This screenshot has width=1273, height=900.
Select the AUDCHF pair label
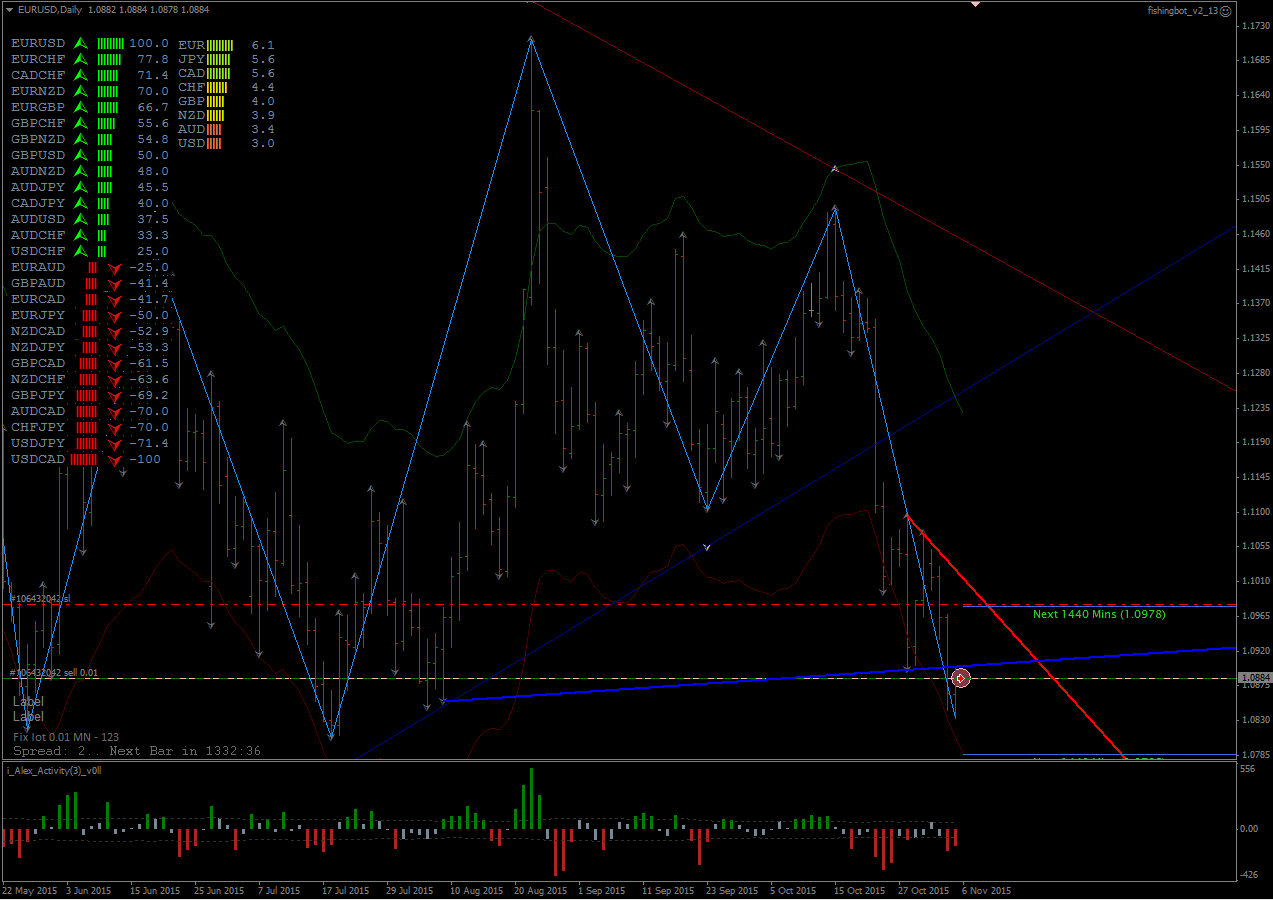(38, 236)
